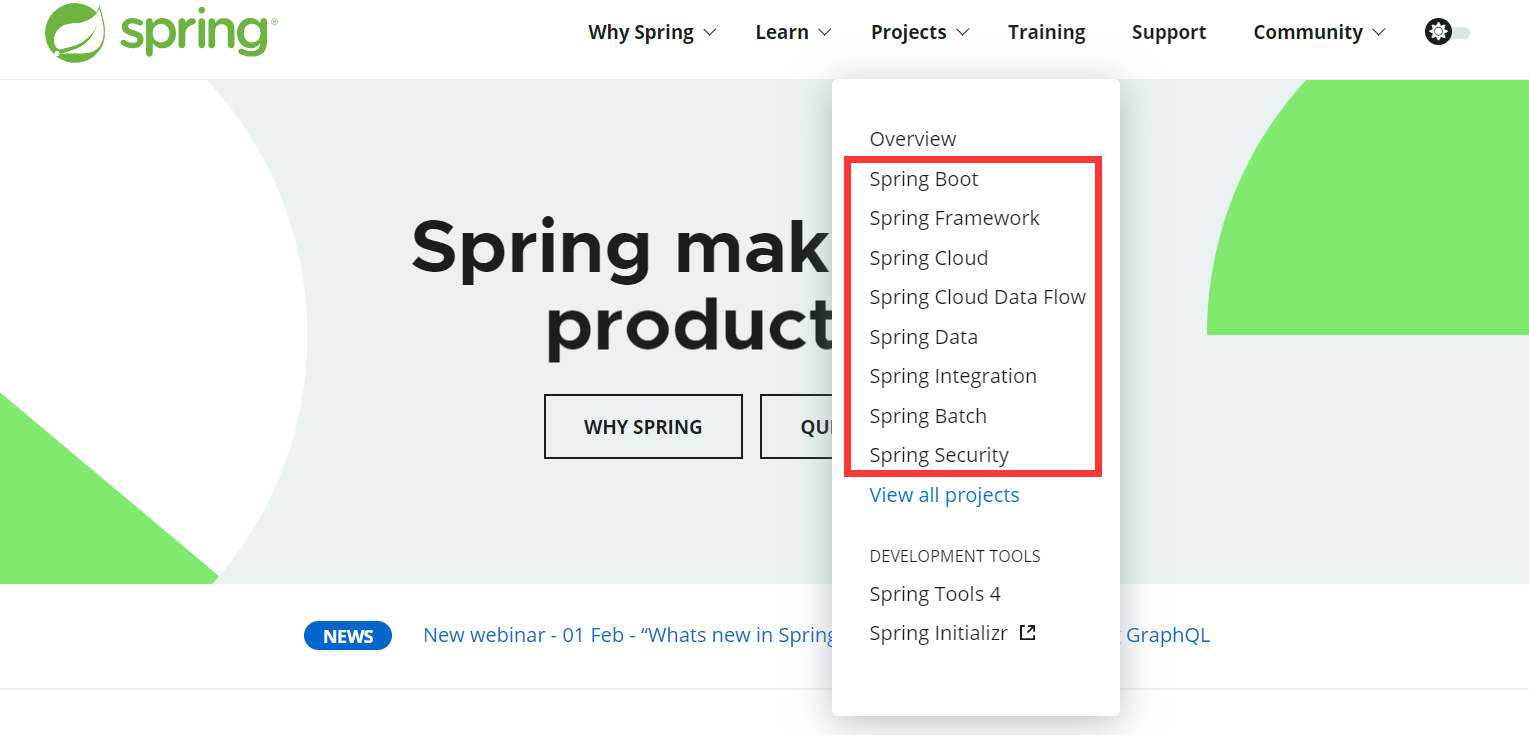Click the WHY SPRING button
The image size is (1529, 735).
tap(643, 427)
